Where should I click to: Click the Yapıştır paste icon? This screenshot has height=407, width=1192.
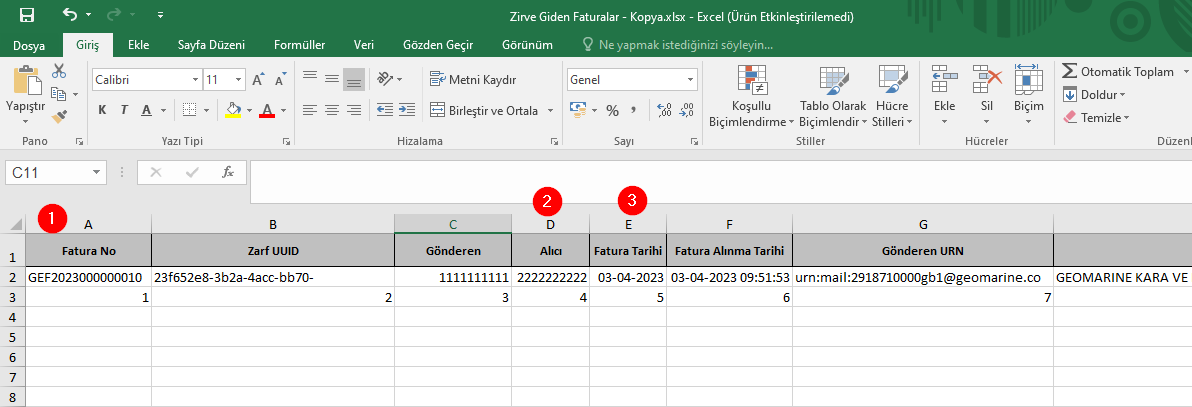tap(26, 80)
